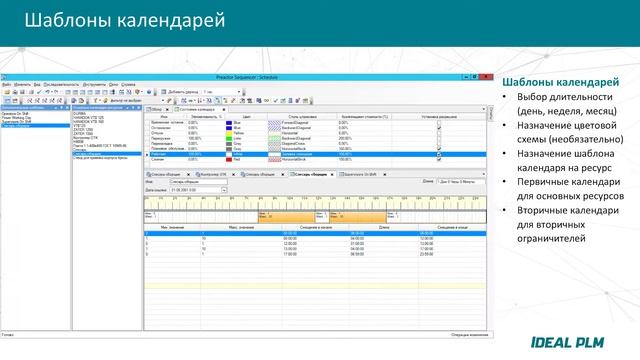Click the Добавить период button
Screen dimensions: 640x360
coord(180,92)
